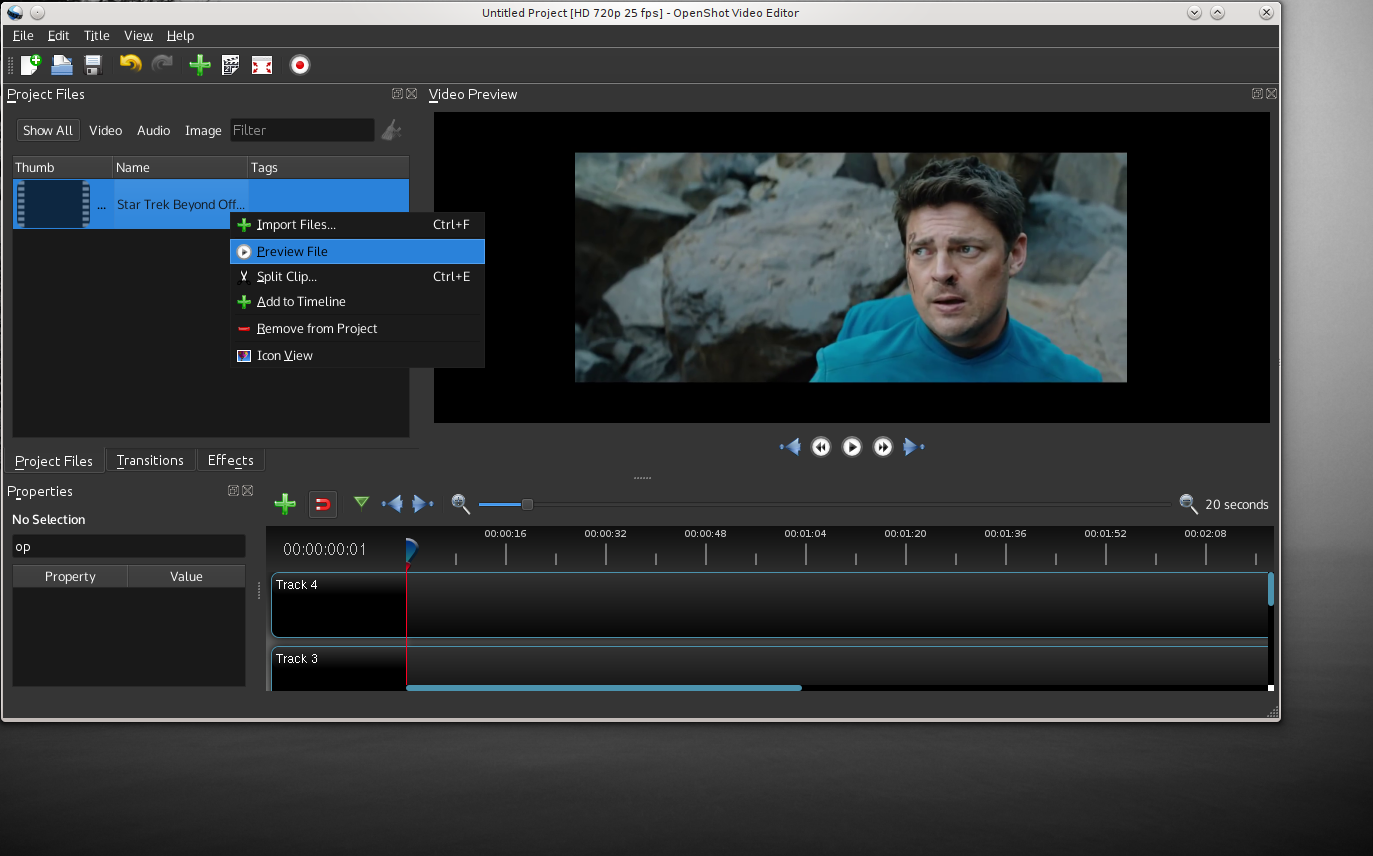Click the yellow Undo arrow icon
The width and height of the screenshot is (1373, 856).
point(130,65)
